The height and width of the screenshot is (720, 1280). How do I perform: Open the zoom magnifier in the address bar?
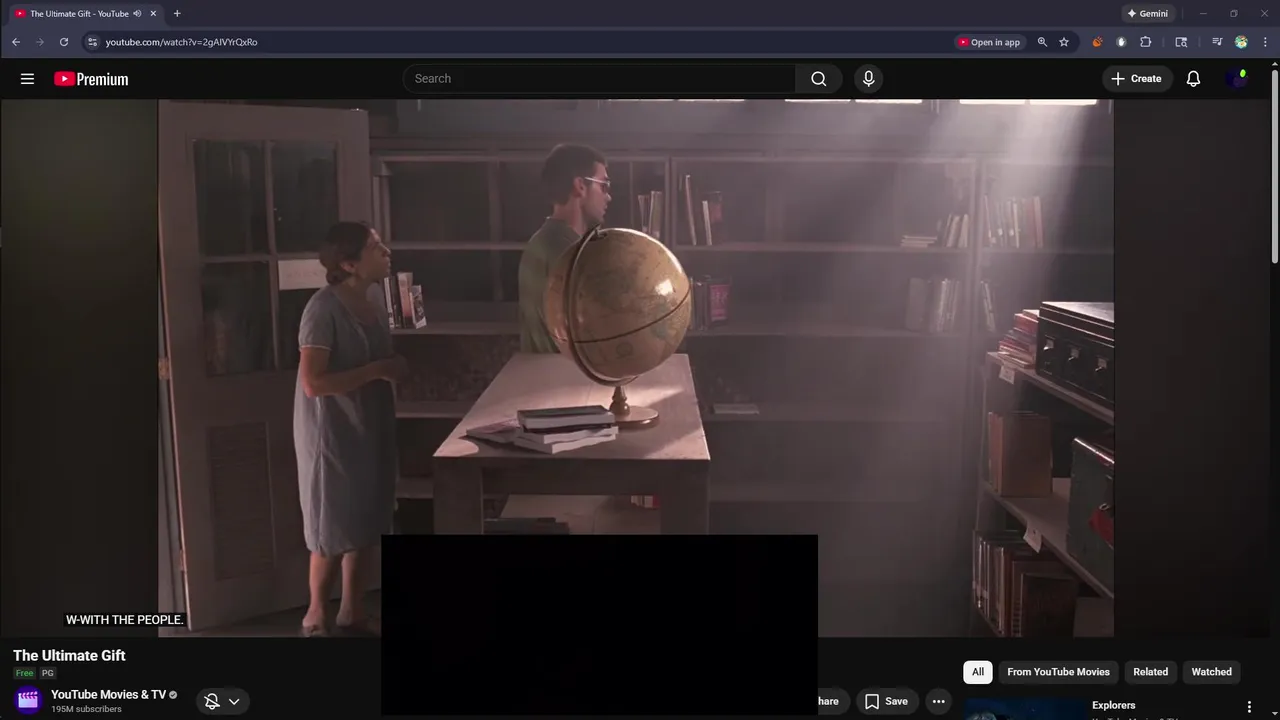point(1042,42)
